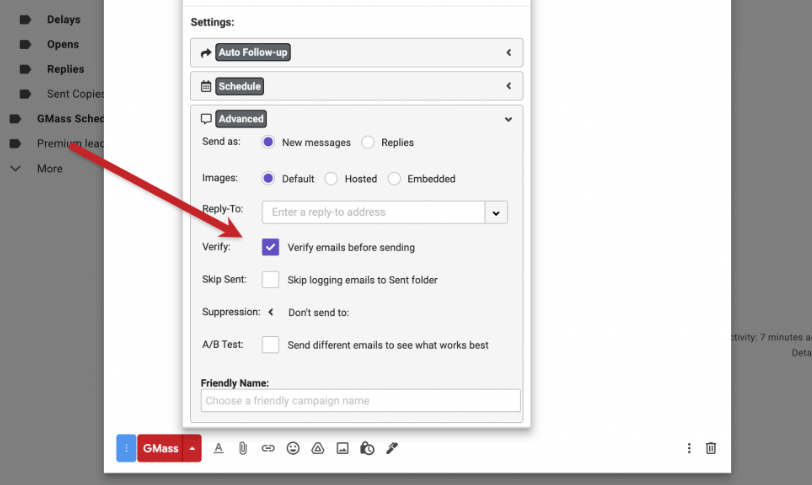Click the Advanced speech bubble icon
The height and width of the screenshot is (485, 812).
coord(206,119)
